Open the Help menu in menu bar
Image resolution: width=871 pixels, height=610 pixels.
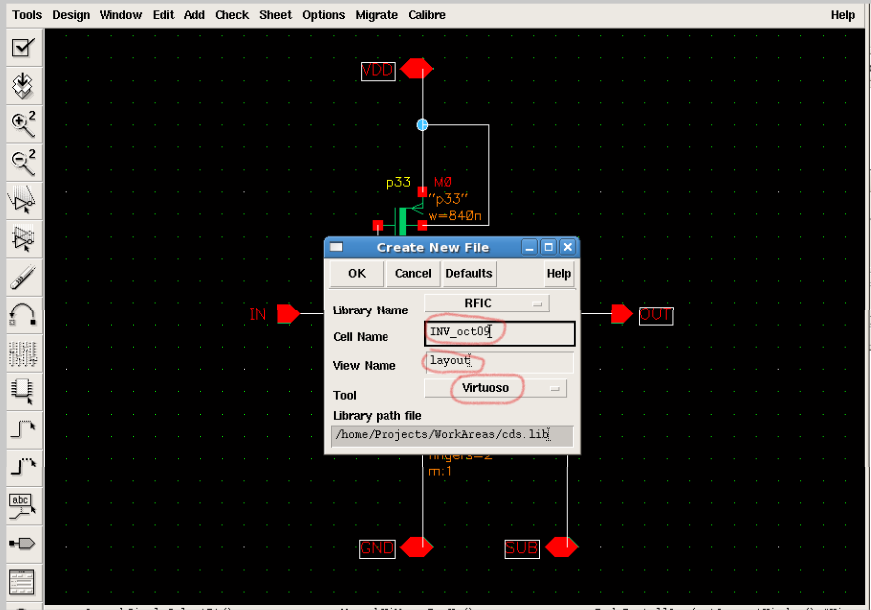843,15
